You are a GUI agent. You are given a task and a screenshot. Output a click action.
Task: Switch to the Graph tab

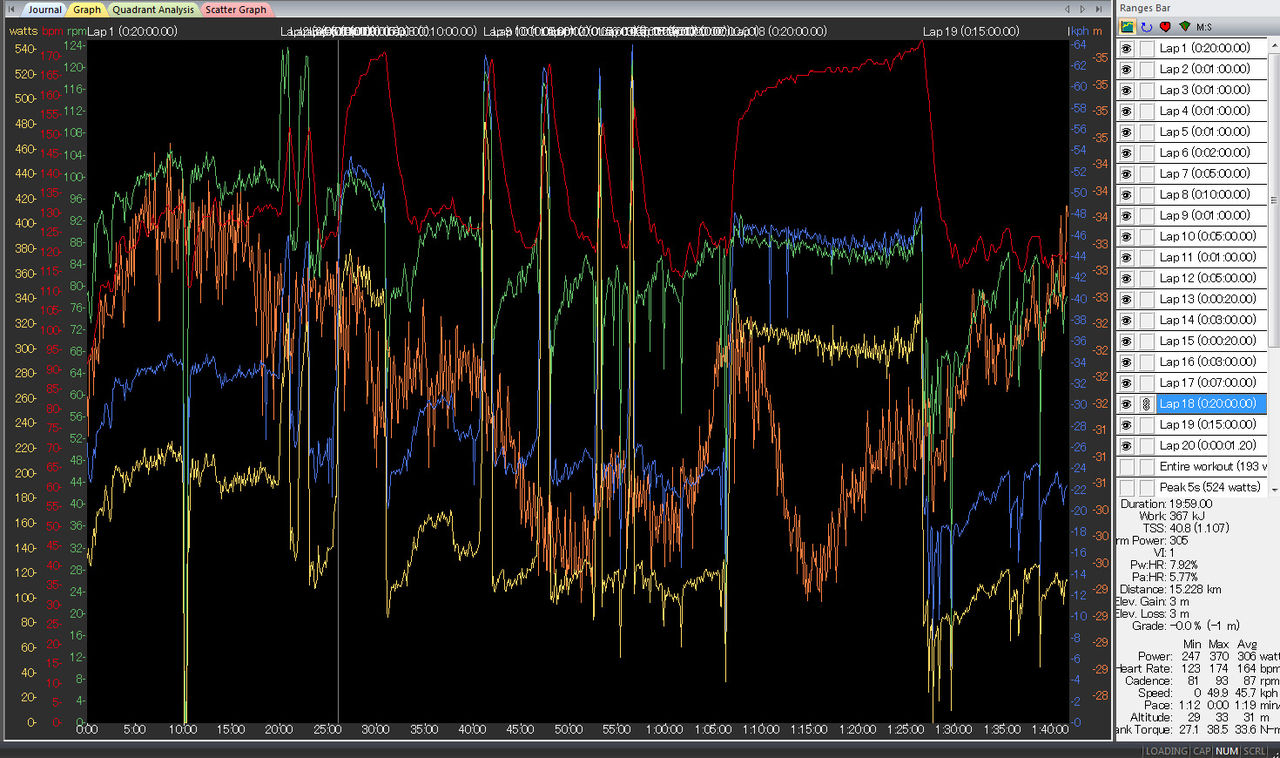tap(87, 9)
